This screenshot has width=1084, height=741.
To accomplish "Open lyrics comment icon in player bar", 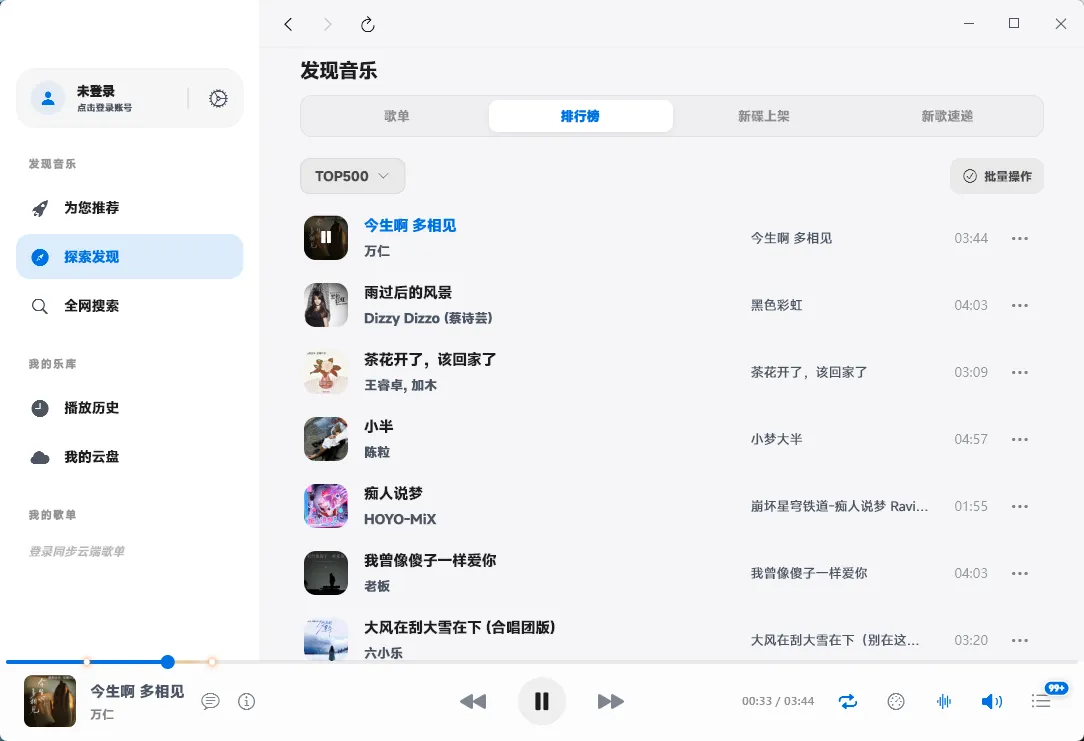I will tap(210, 702).
